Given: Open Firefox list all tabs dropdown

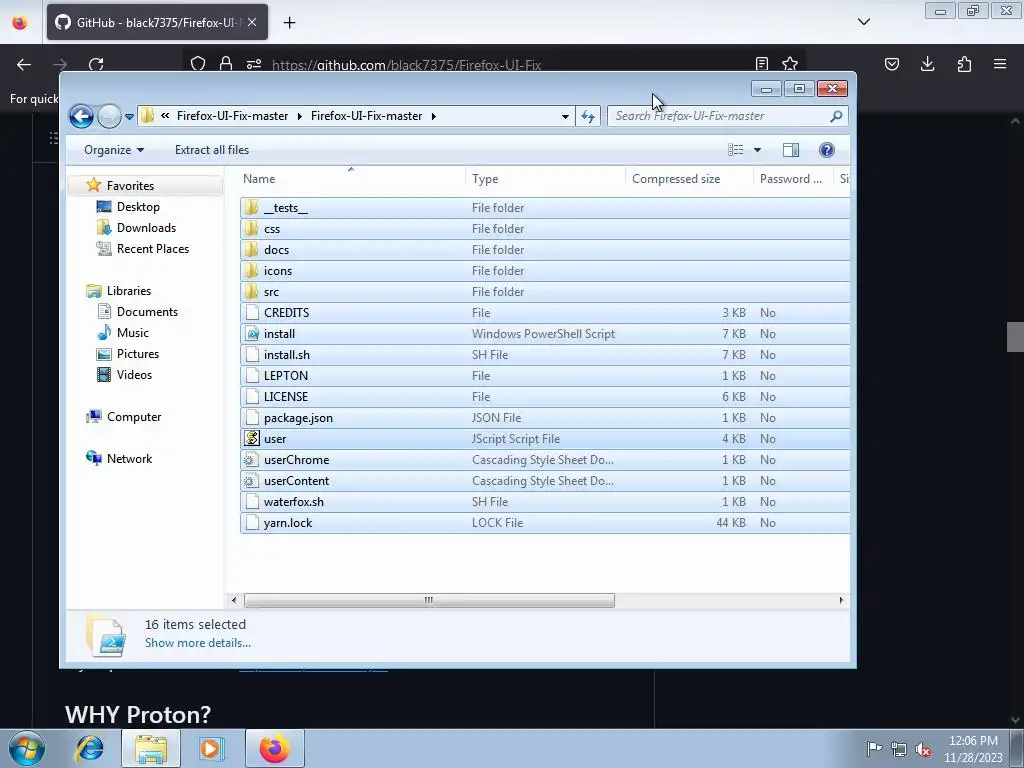Looking at the screenshot, I should pyautogui.click(x=863, y=22).
